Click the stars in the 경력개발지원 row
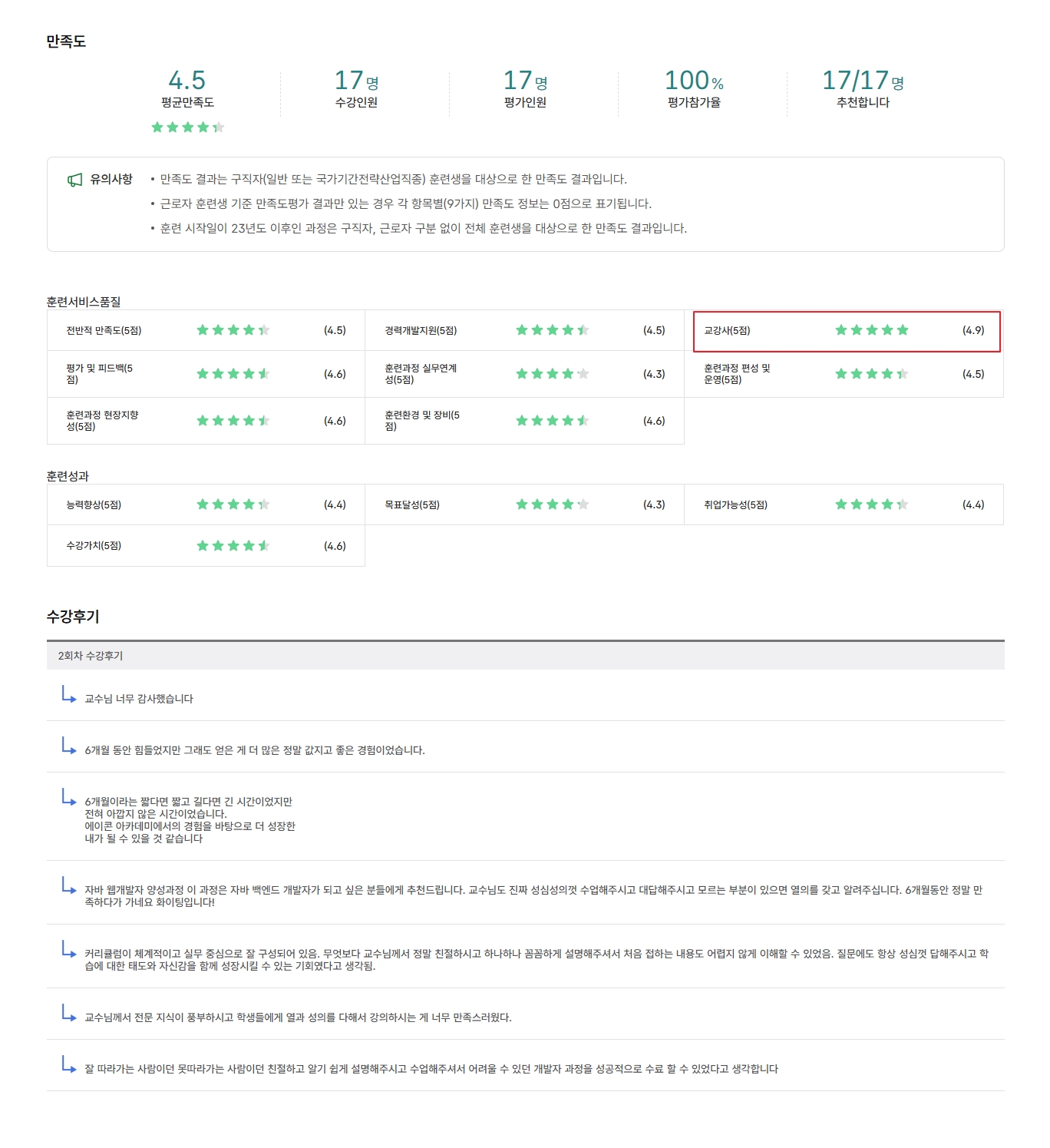1050x1148 pixels. (553, 330)
